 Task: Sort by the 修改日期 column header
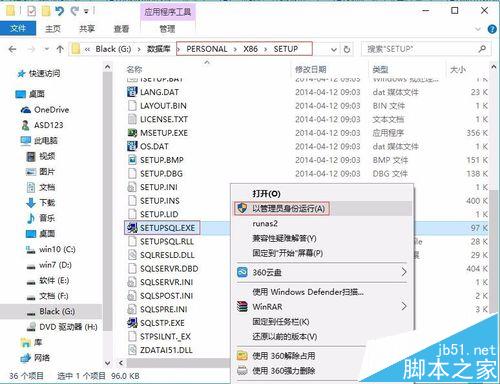click(311, 69)
